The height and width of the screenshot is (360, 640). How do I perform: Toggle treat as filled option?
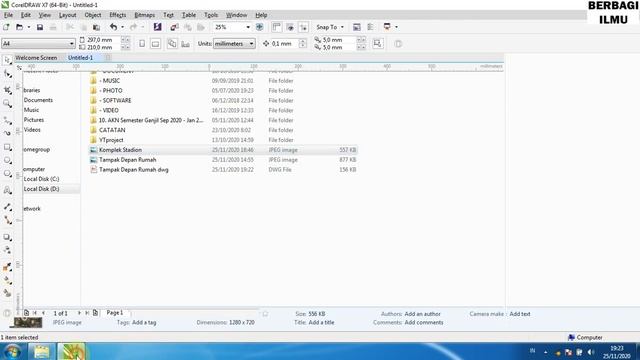point(398,43)
